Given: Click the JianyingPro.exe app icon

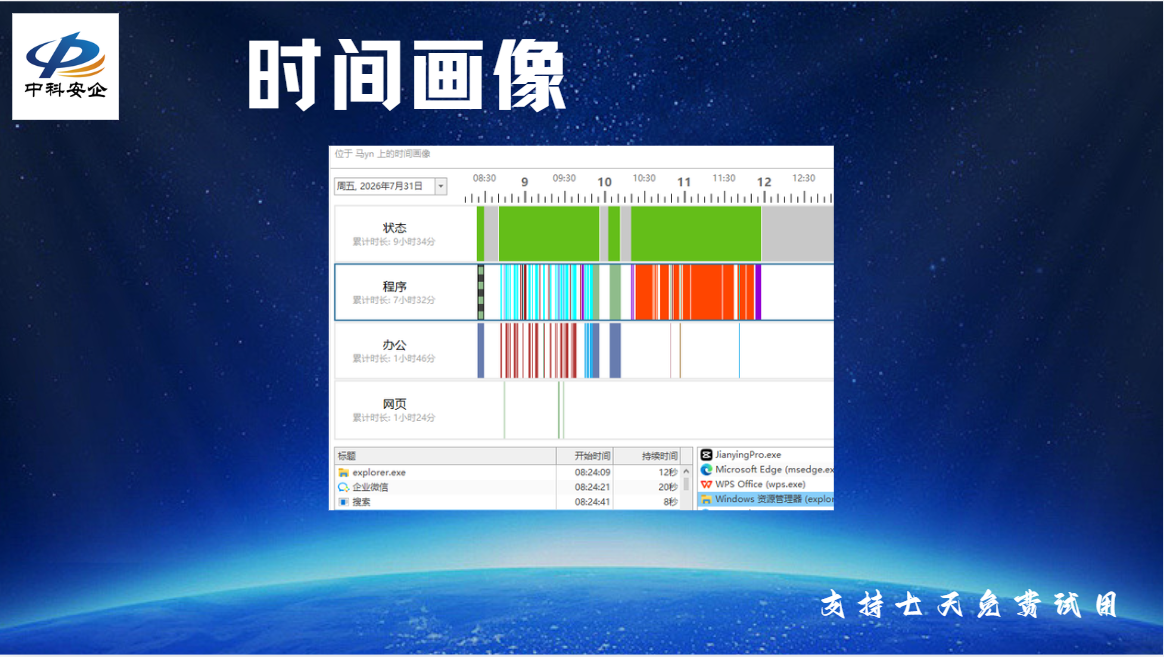Looking at the screenshot, I should [707, 454].
